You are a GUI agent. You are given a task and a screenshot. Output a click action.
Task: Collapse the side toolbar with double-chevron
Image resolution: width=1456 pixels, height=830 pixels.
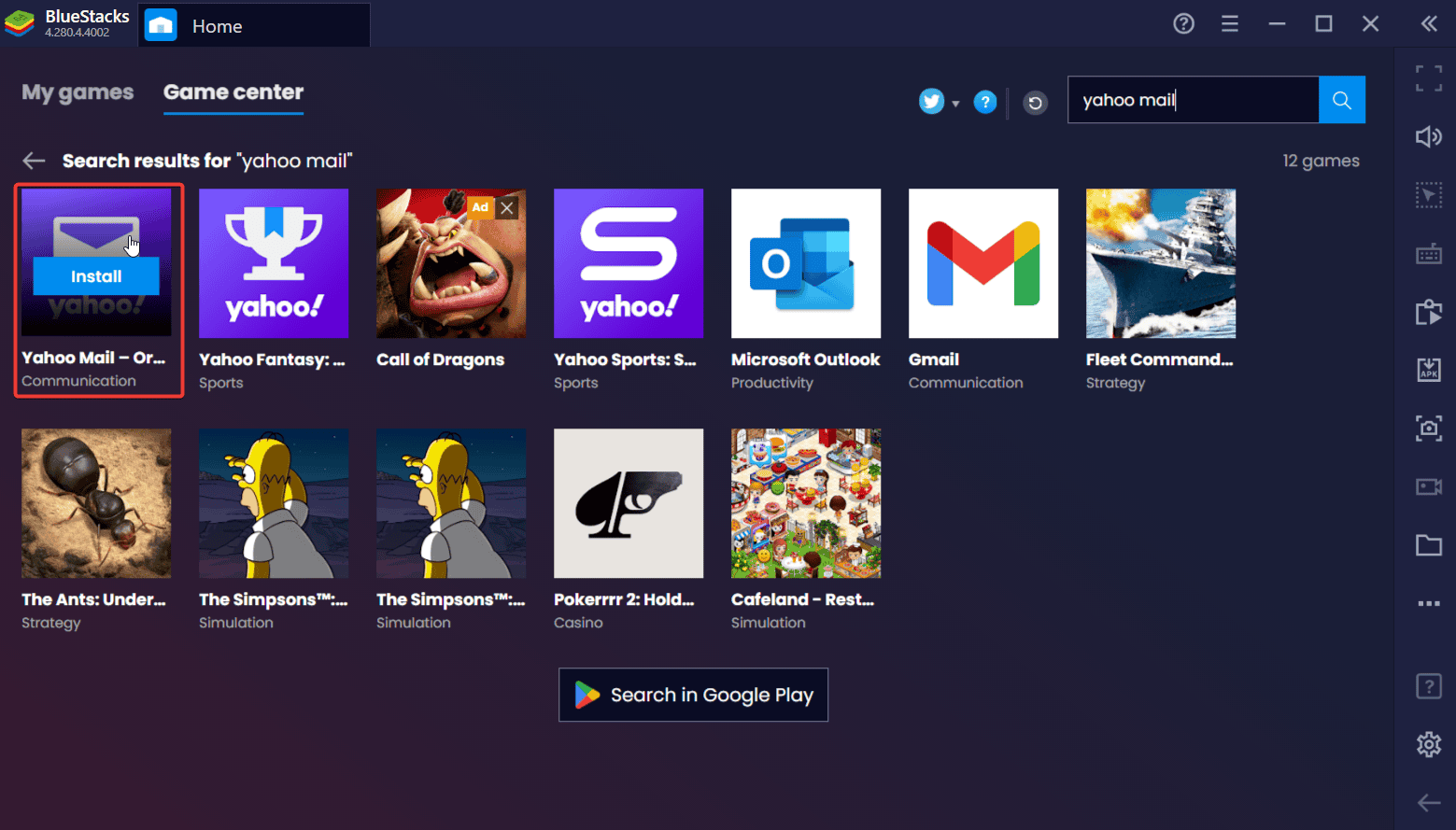click(x=1429, y=24)
